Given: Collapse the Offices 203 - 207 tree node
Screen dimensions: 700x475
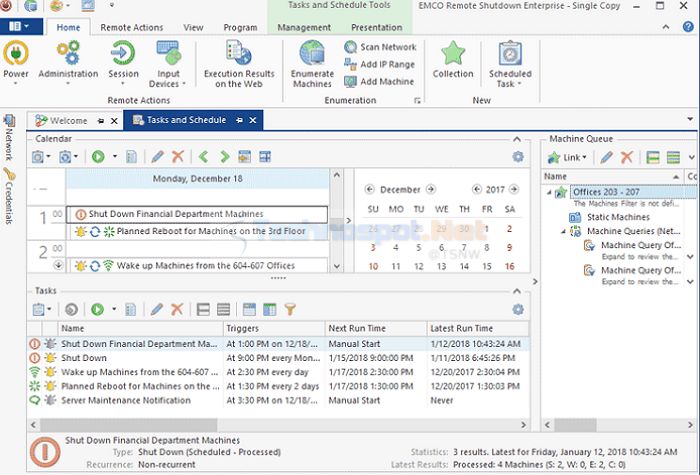Looking at the screenshot, I should tap(549, 192).
